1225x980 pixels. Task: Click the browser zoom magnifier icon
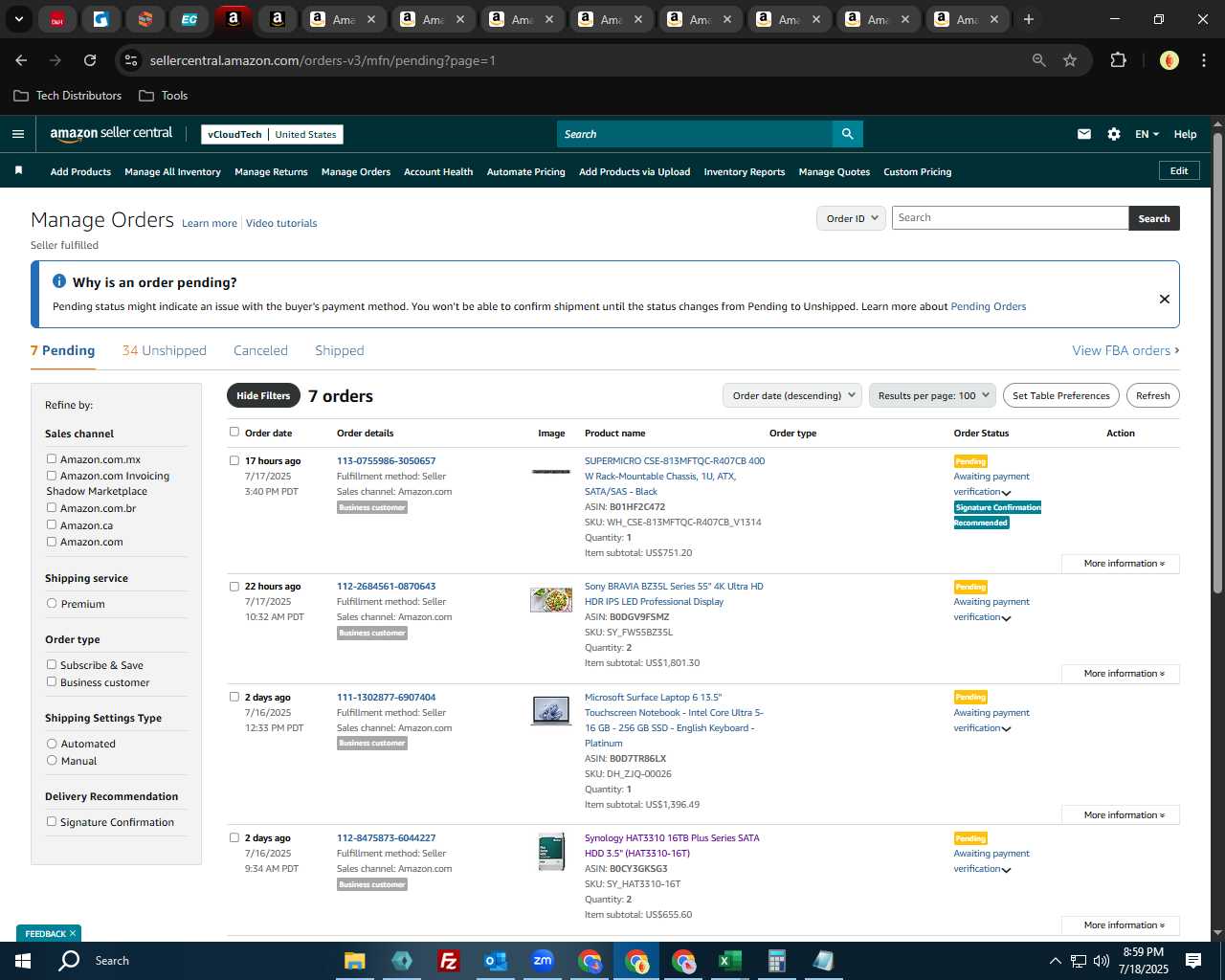tap(1039, 60)
